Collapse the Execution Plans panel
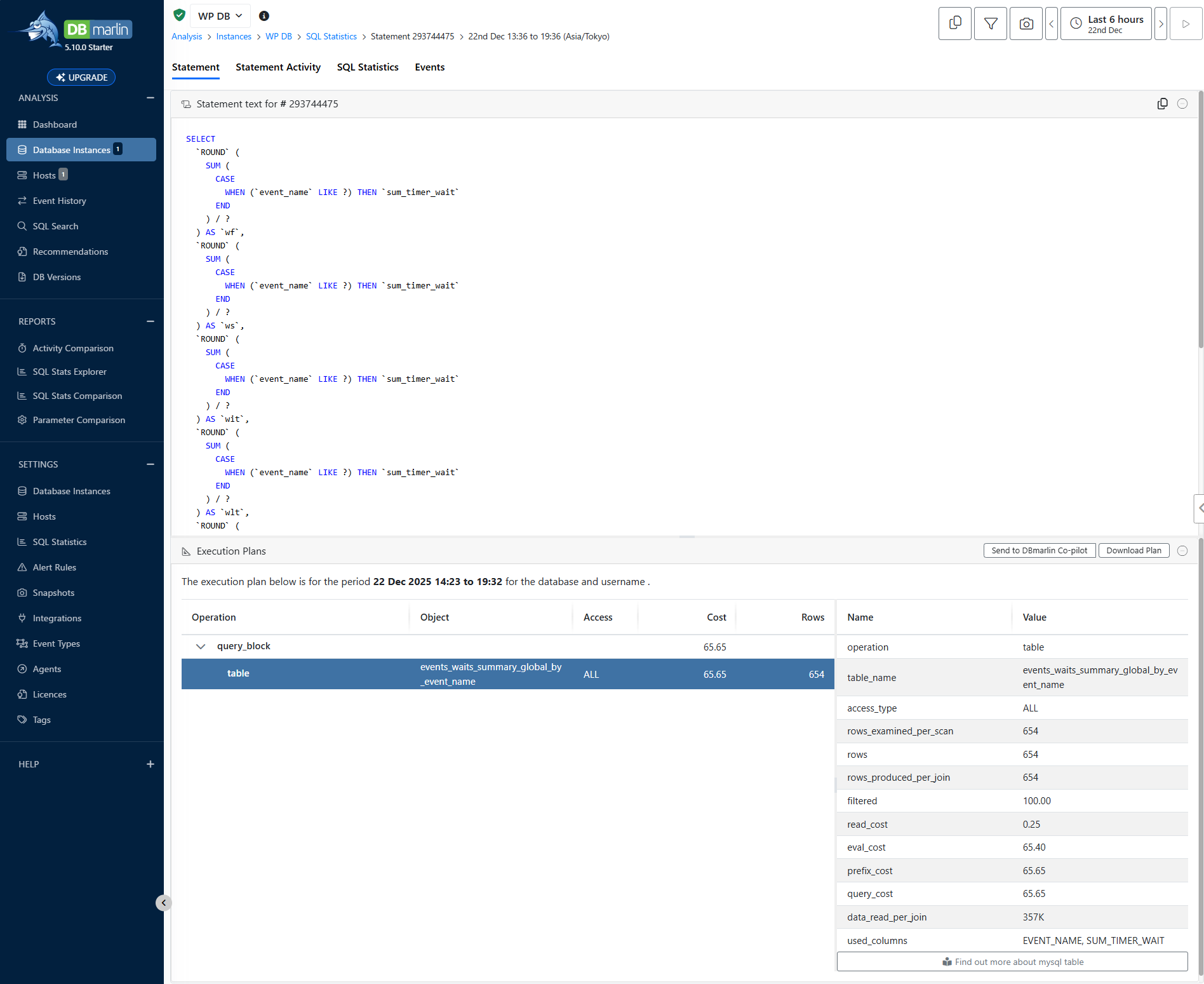The image size is (1204, 984). [x=1182, y=551]
